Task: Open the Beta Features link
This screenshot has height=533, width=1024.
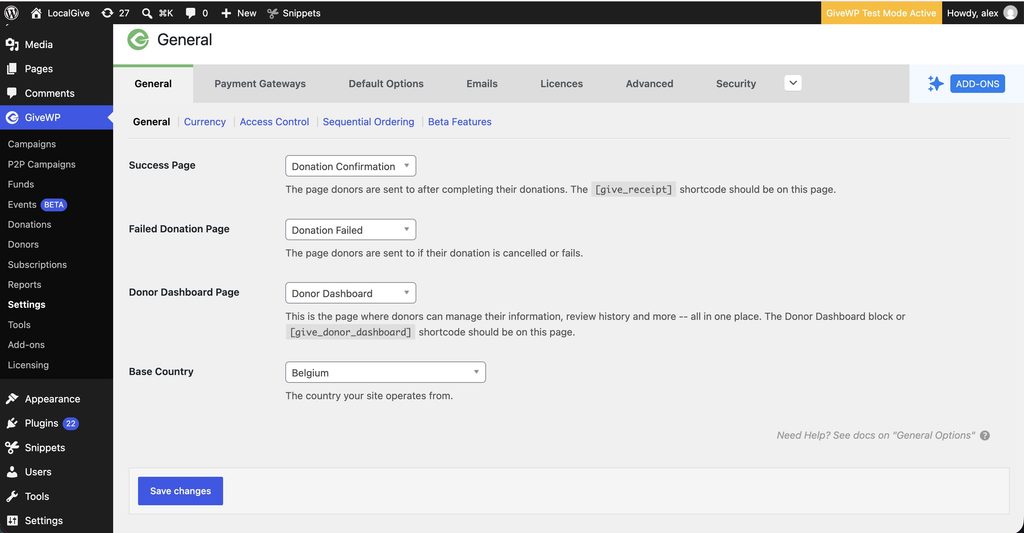Action: tap(460, 121)
